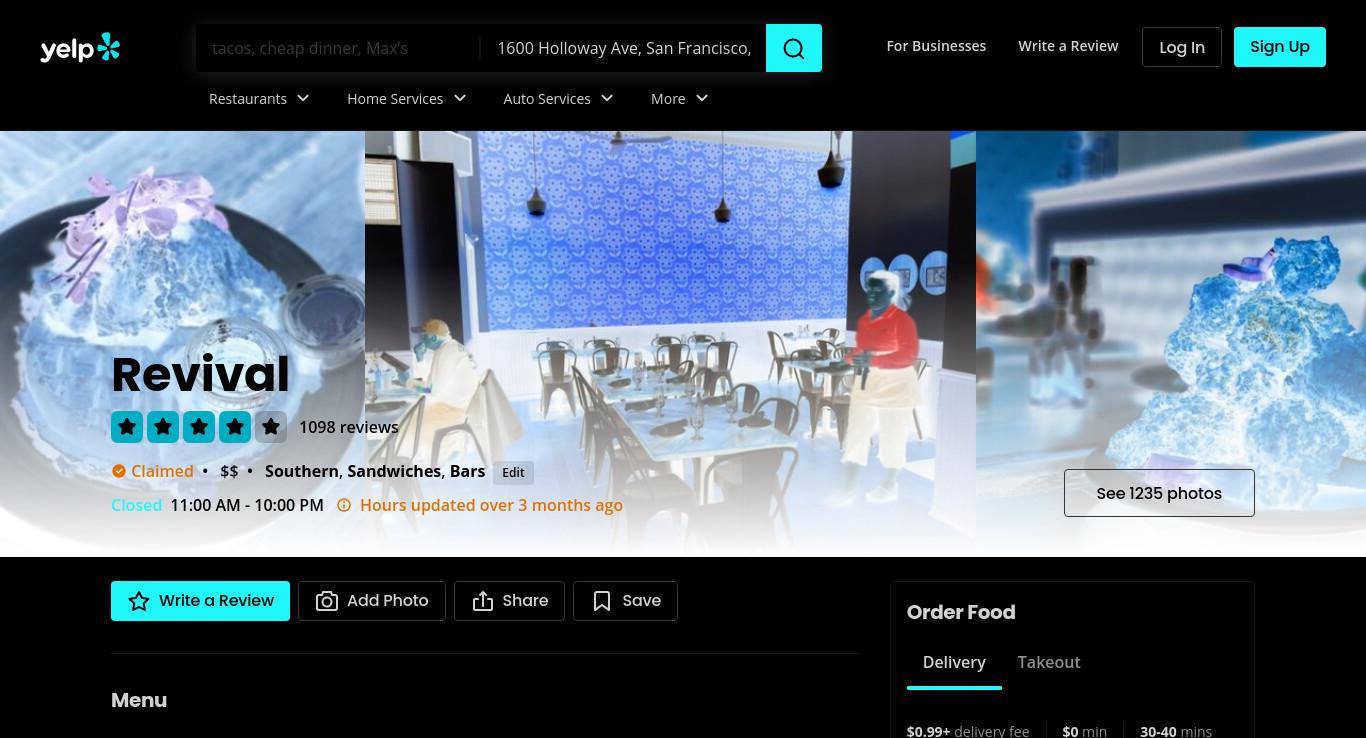The image size is (1366, 738).
Task: Focus the 1600 Holloway Ave location field
Action: tap(624, 48)
